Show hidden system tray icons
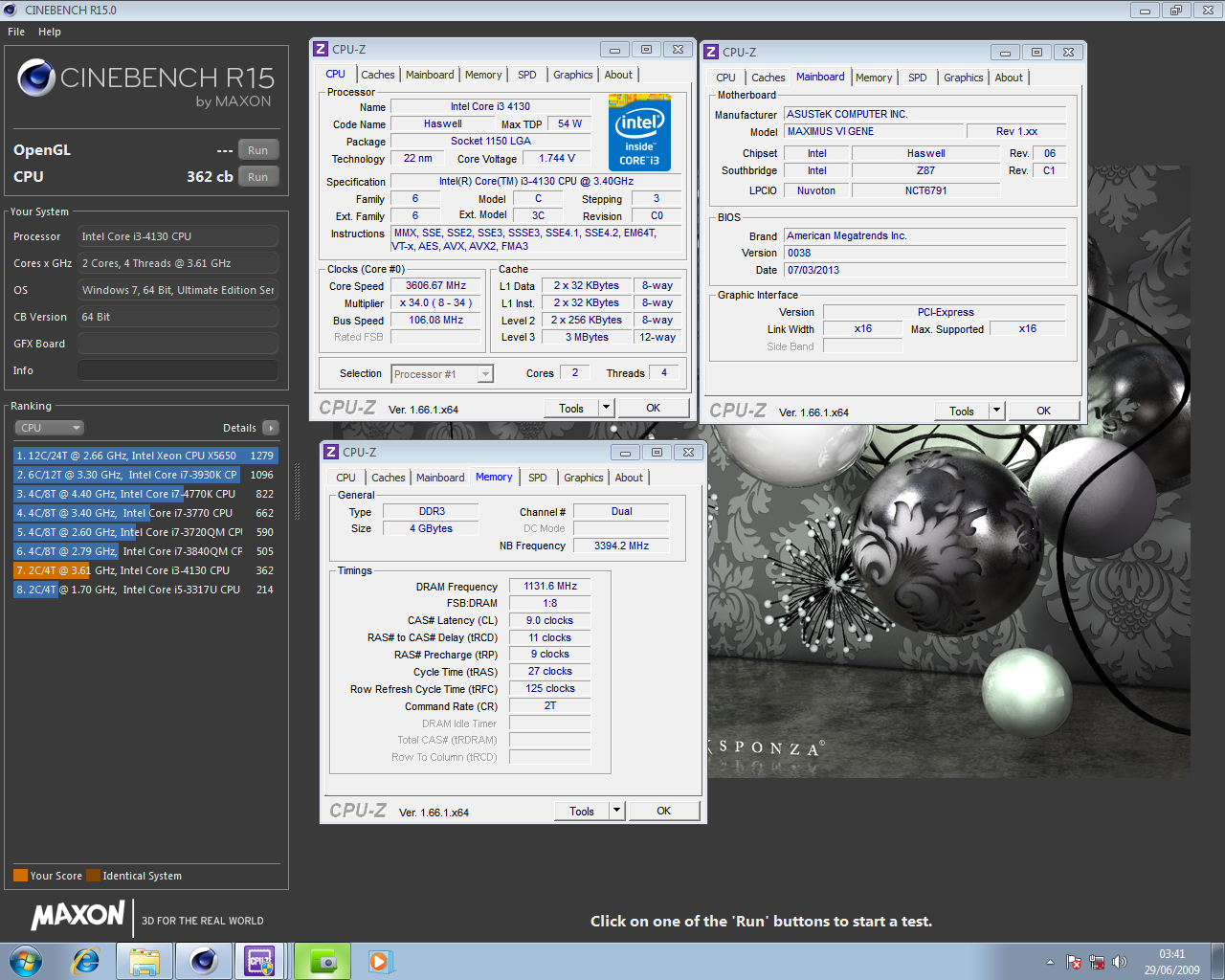This screenshot has height=980, width=1225. coord(1050,962)
